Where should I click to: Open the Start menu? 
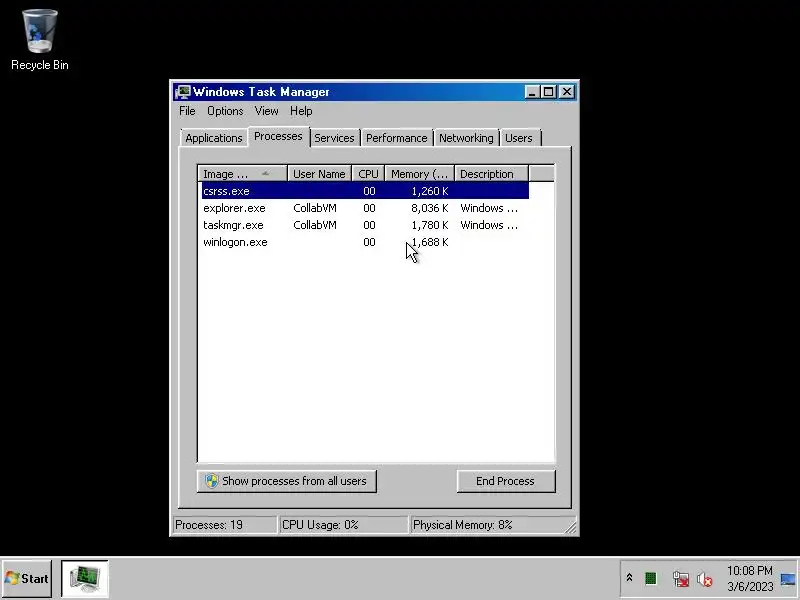click(27, 579)
